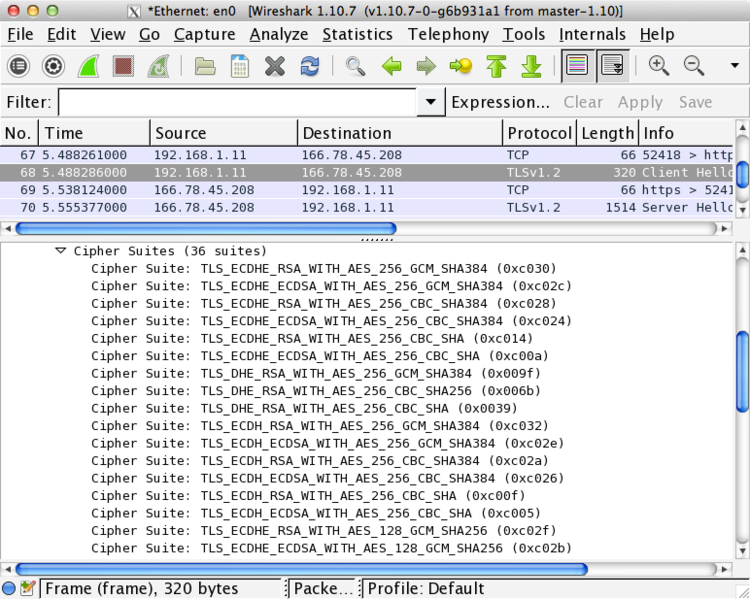Viewport: 750px width, 599px height.
Task: Open capture options gear icon
Action: [x=54, y=67]
